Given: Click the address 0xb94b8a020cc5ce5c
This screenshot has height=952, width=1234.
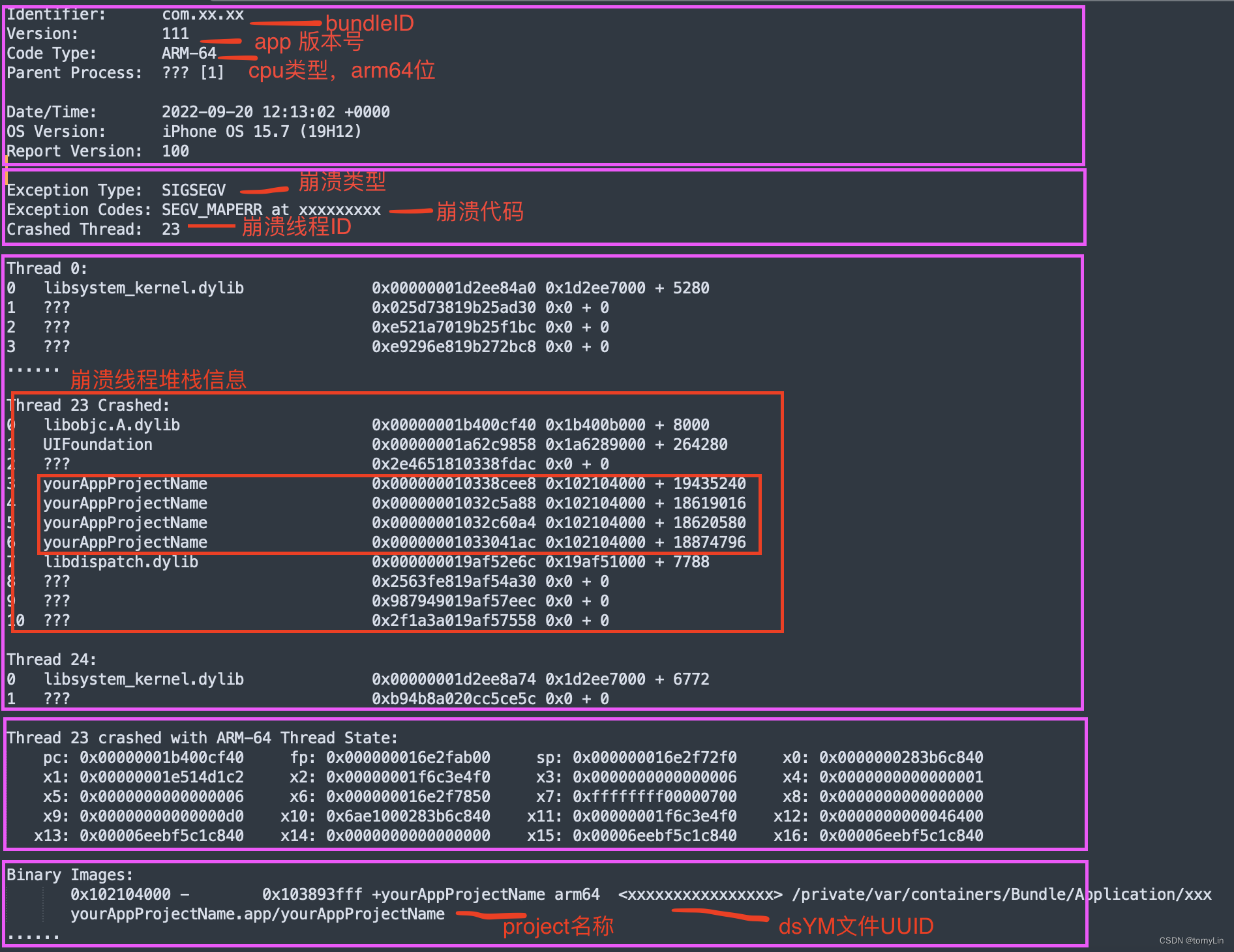Looking at the screenshot, I should pyautogui.click(x=454, y=699).
